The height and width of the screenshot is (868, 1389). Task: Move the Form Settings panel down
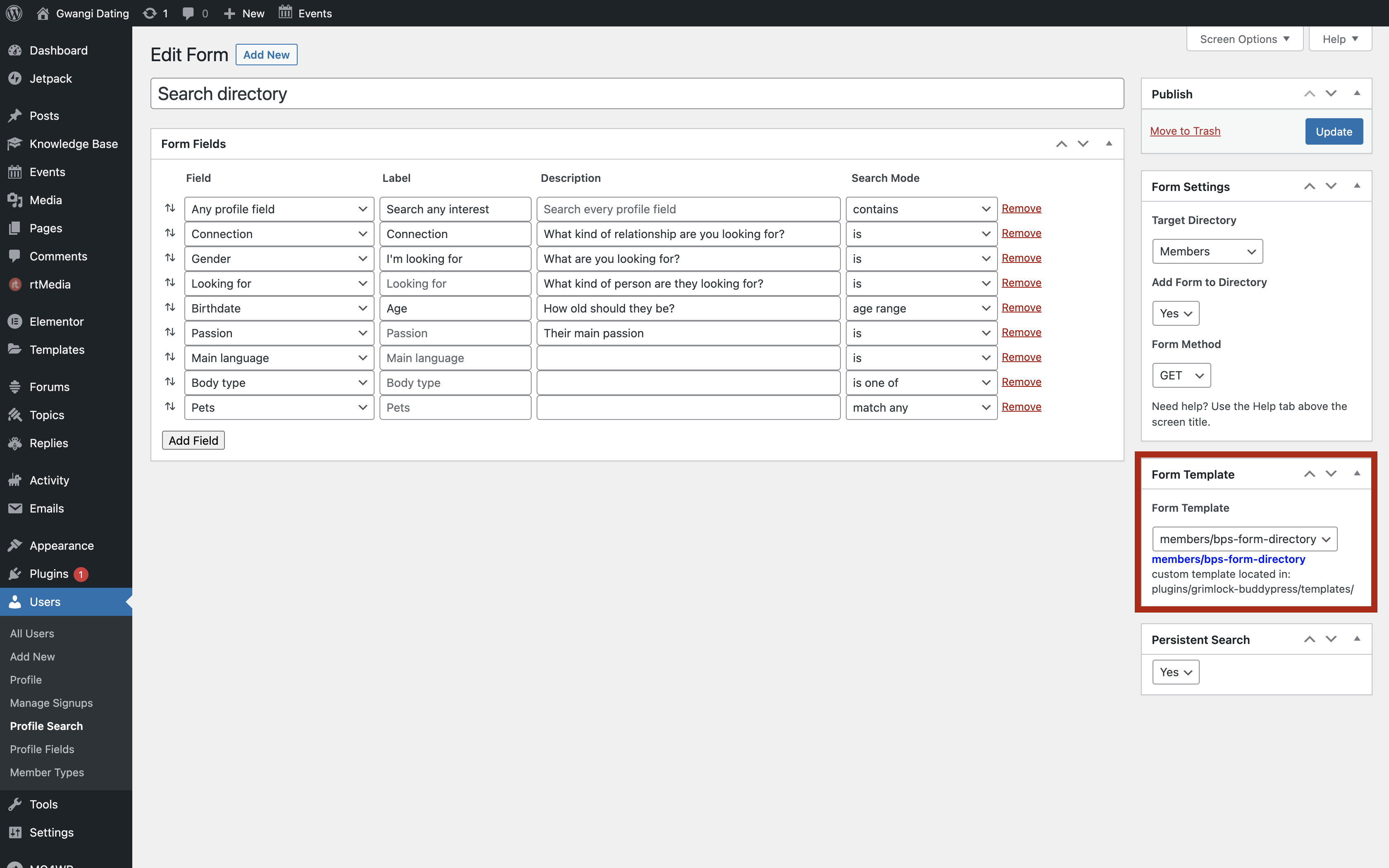[1330, 186]
